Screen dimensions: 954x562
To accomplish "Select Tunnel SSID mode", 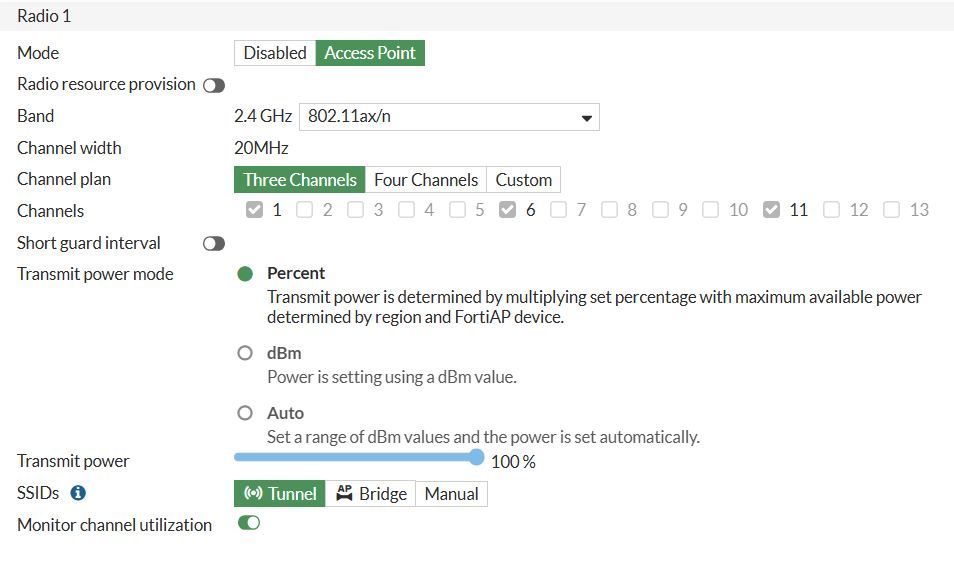I will 280,493.
